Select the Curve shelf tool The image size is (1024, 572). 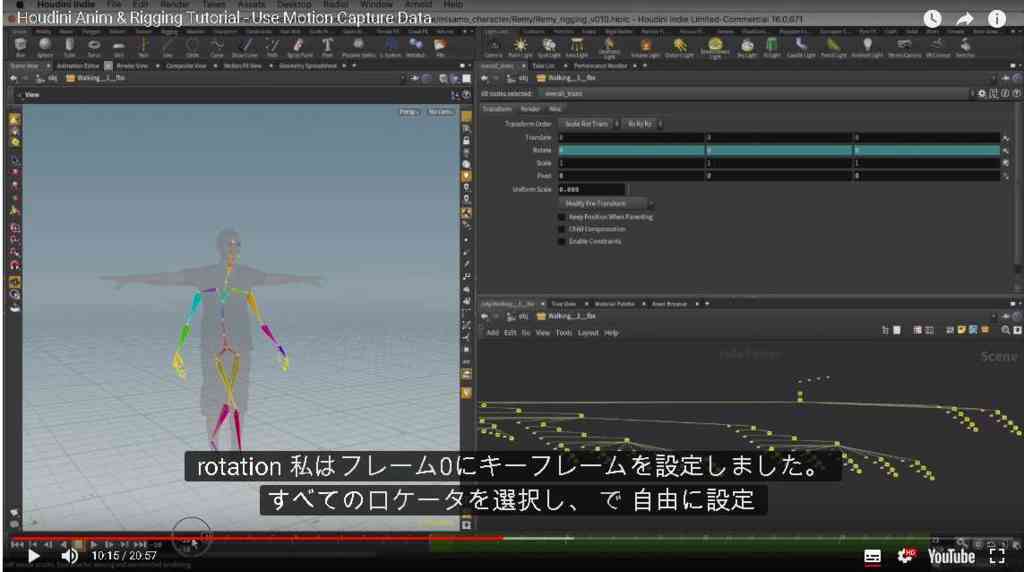[217, 47]
